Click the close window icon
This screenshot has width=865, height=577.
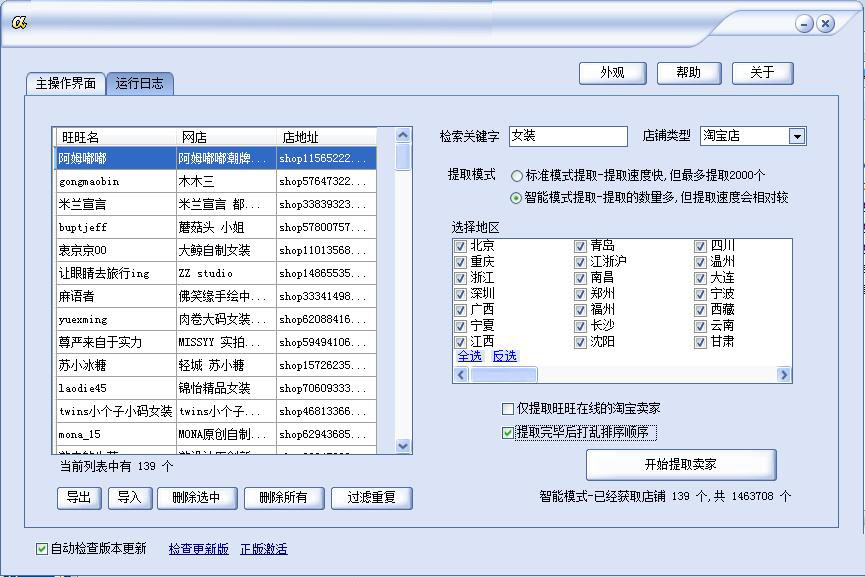click(x=825, y=23)
